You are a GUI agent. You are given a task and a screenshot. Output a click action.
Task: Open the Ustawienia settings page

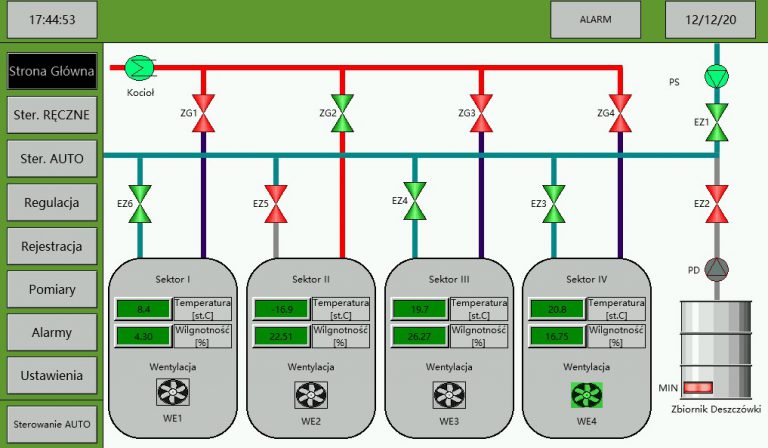pyautogui.click(x=52, y=375)
